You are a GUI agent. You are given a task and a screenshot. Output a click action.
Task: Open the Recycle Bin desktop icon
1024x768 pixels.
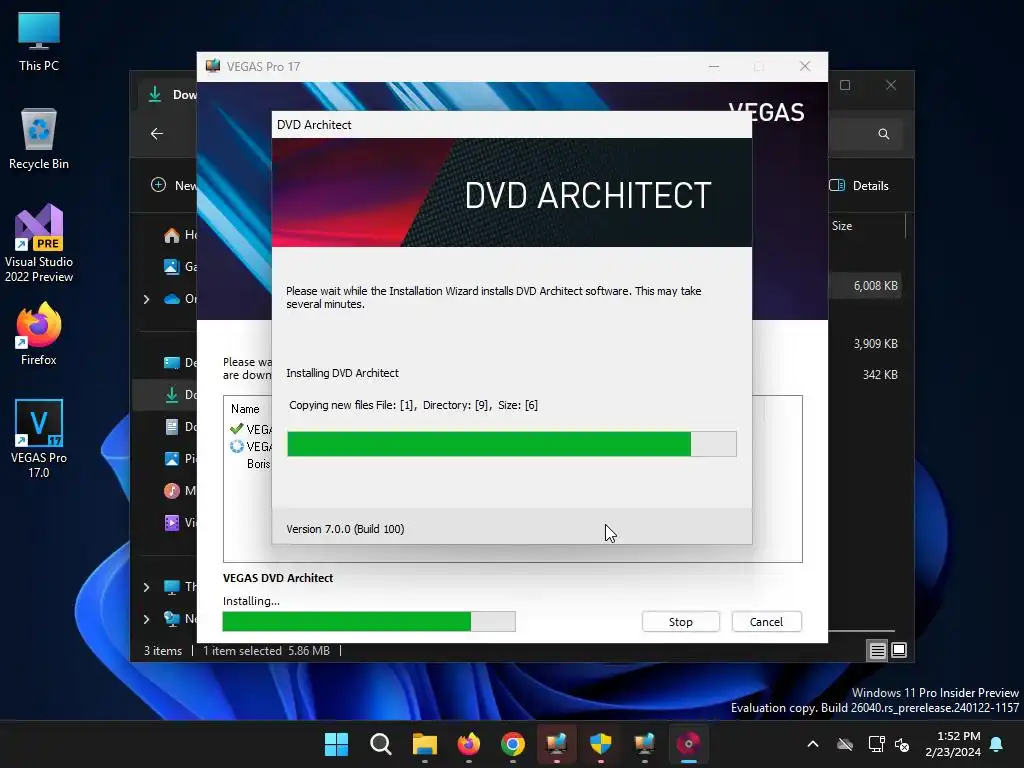pyautogui.click(x=39, y=139)
